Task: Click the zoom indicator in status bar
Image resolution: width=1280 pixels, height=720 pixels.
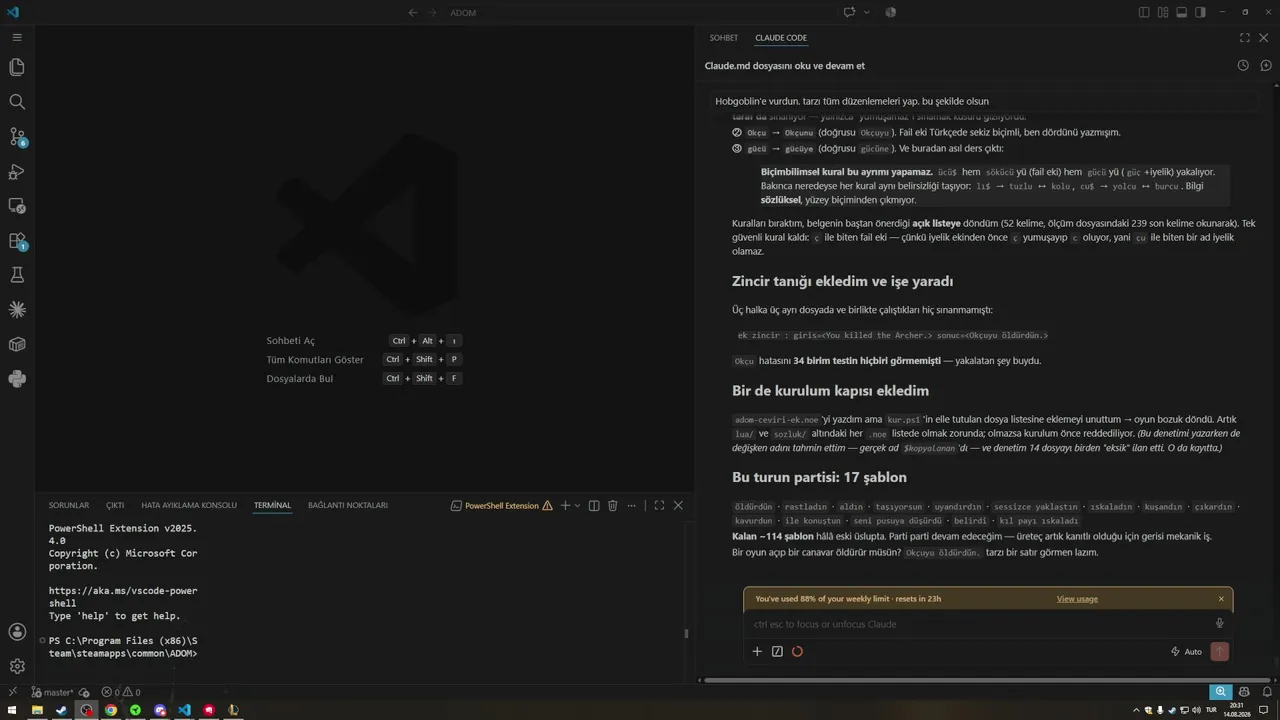Action: click(x=1220, y=692)
